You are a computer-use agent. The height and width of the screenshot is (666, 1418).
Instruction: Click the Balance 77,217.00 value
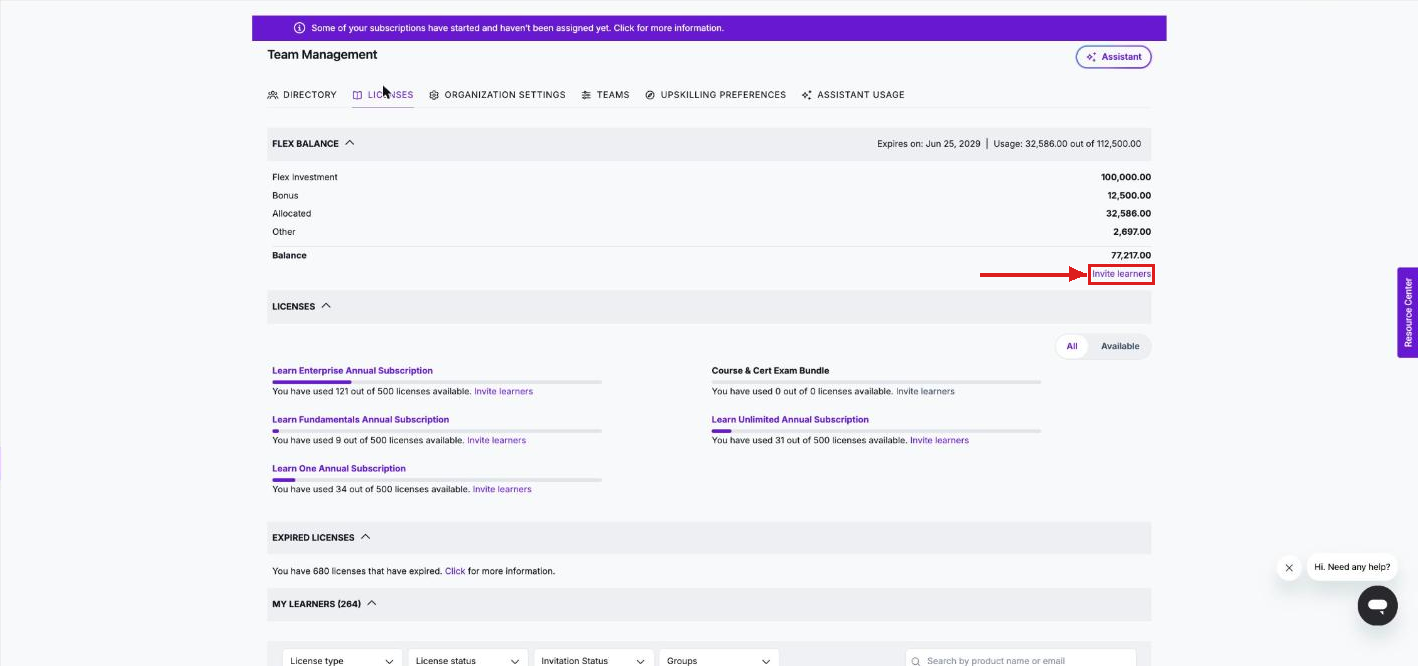tap(1131, 256)
